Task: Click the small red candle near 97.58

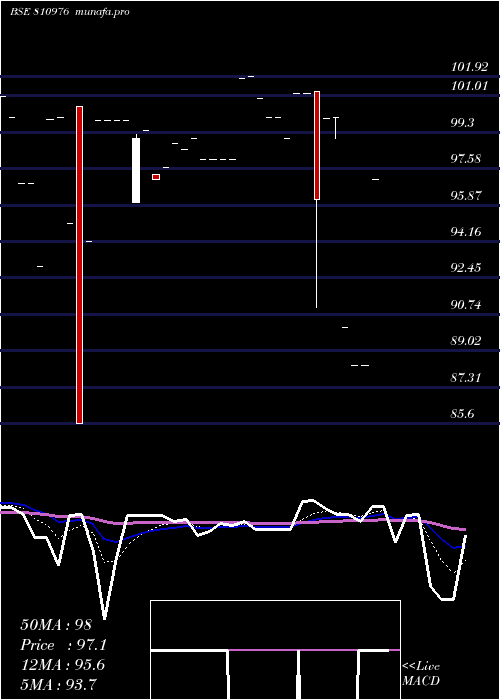Action: coord(156,177)
